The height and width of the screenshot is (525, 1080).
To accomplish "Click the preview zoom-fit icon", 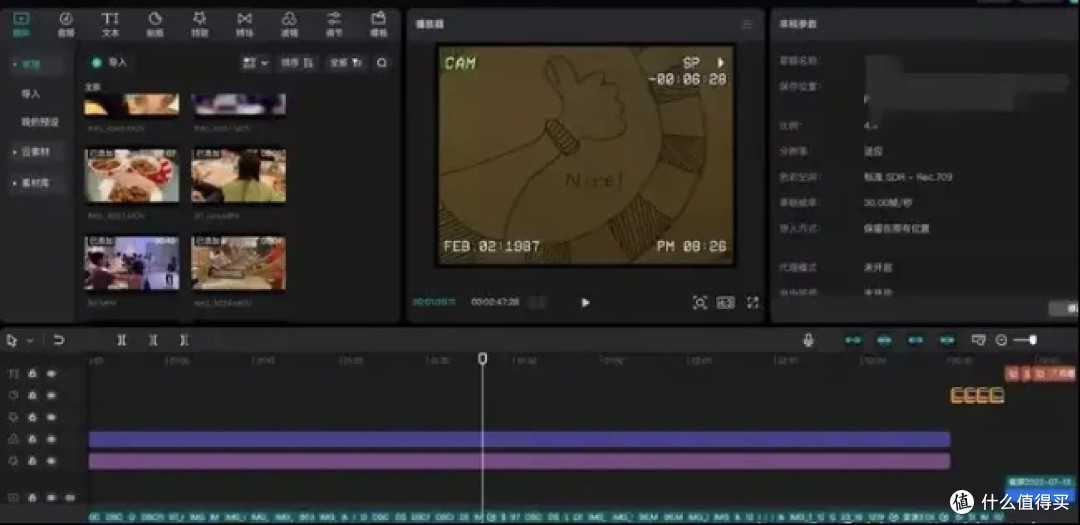I will click(700, 302).
